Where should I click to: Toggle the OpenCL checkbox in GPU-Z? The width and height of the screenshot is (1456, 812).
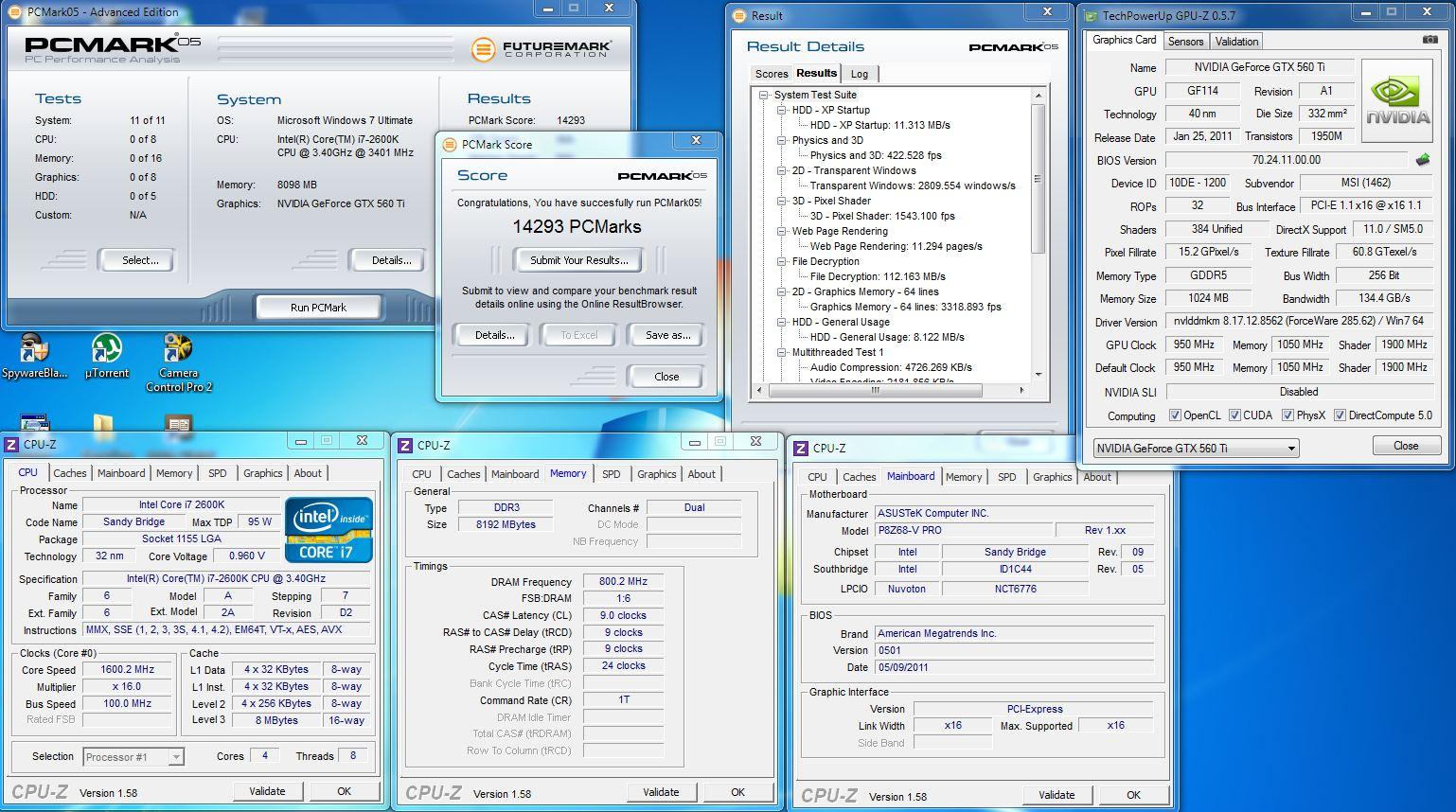click(x=1175, y=415)
